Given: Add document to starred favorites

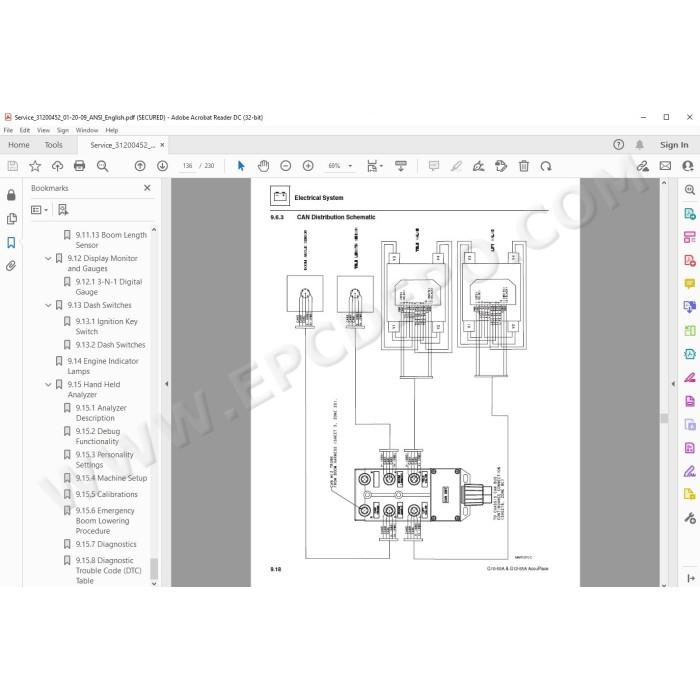Looking at the screenshot, I should pos(35,166).
